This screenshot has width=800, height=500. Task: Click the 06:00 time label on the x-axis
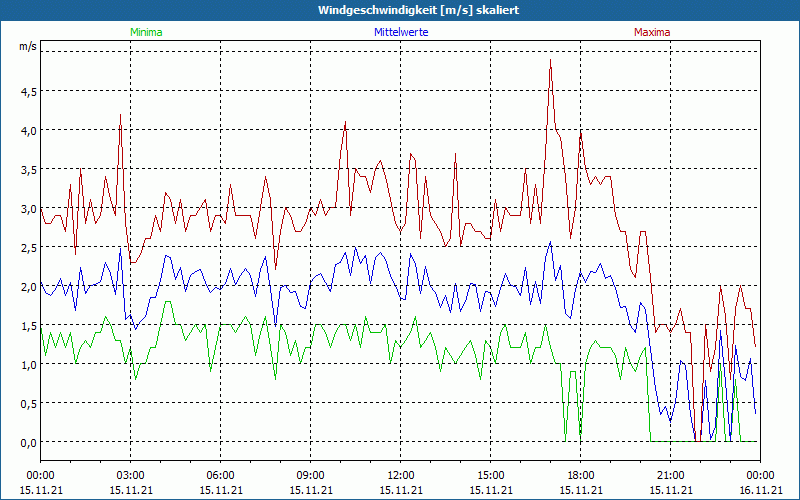click(x=220, y=476)
